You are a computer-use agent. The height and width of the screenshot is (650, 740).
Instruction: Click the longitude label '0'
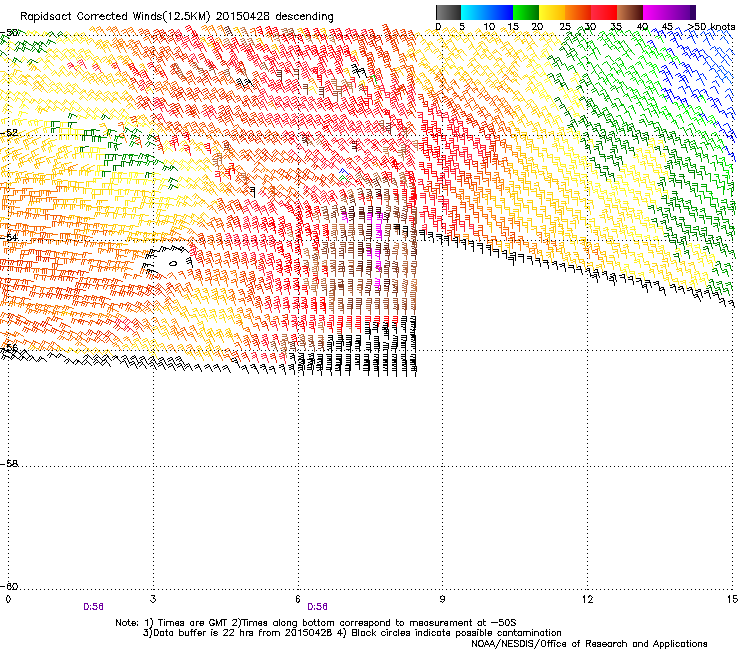[8, 599]
